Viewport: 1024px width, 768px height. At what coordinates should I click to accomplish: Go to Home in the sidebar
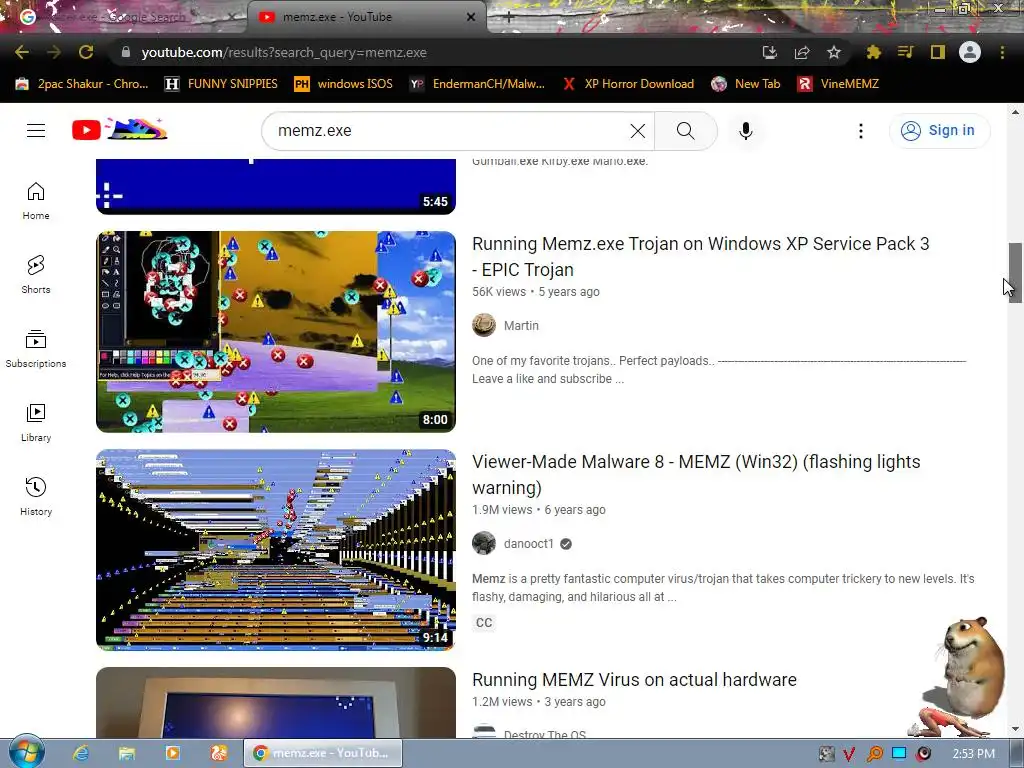[36, 201]
